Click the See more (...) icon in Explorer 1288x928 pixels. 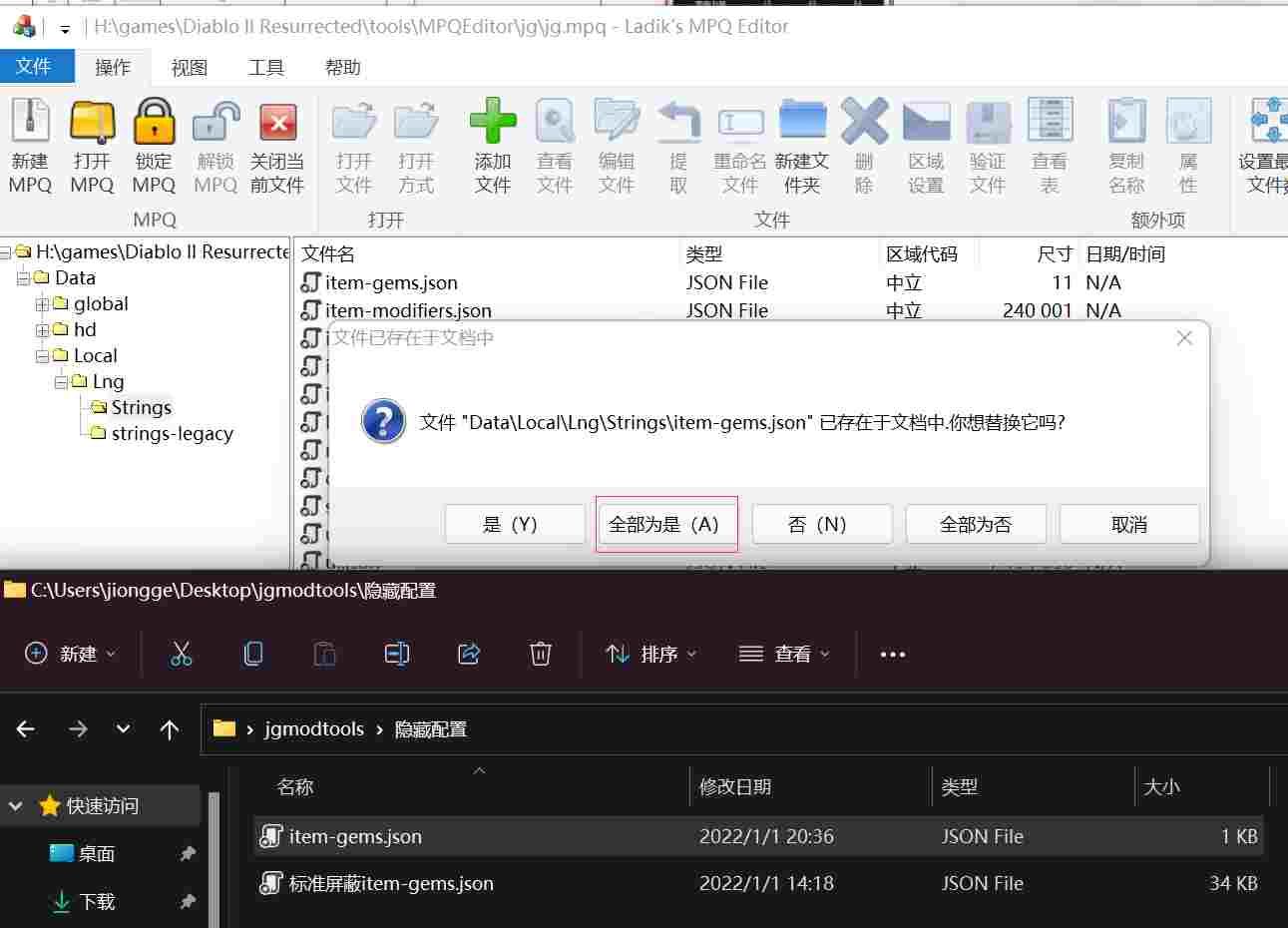893,655
